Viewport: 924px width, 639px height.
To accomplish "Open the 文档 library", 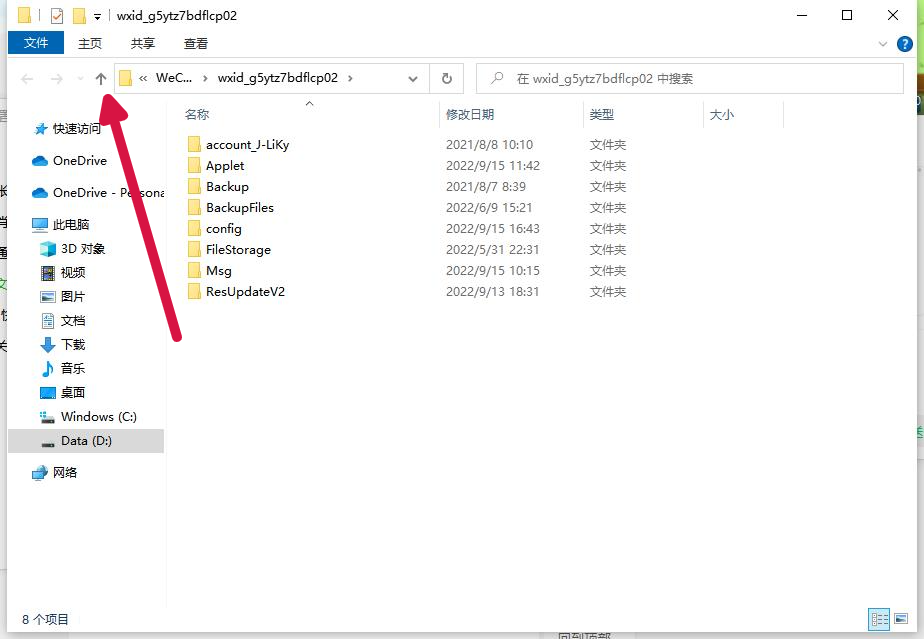I will 72,321.
